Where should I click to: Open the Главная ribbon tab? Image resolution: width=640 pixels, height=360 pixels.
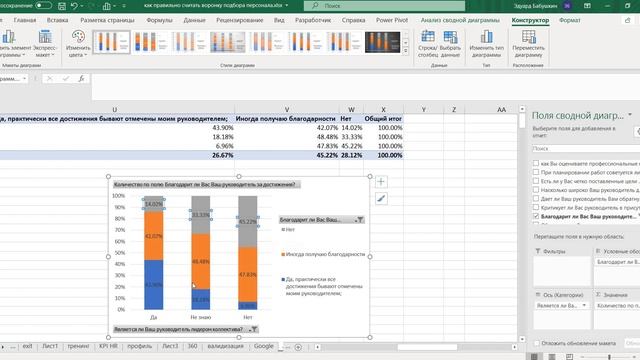tap(25, 20)
